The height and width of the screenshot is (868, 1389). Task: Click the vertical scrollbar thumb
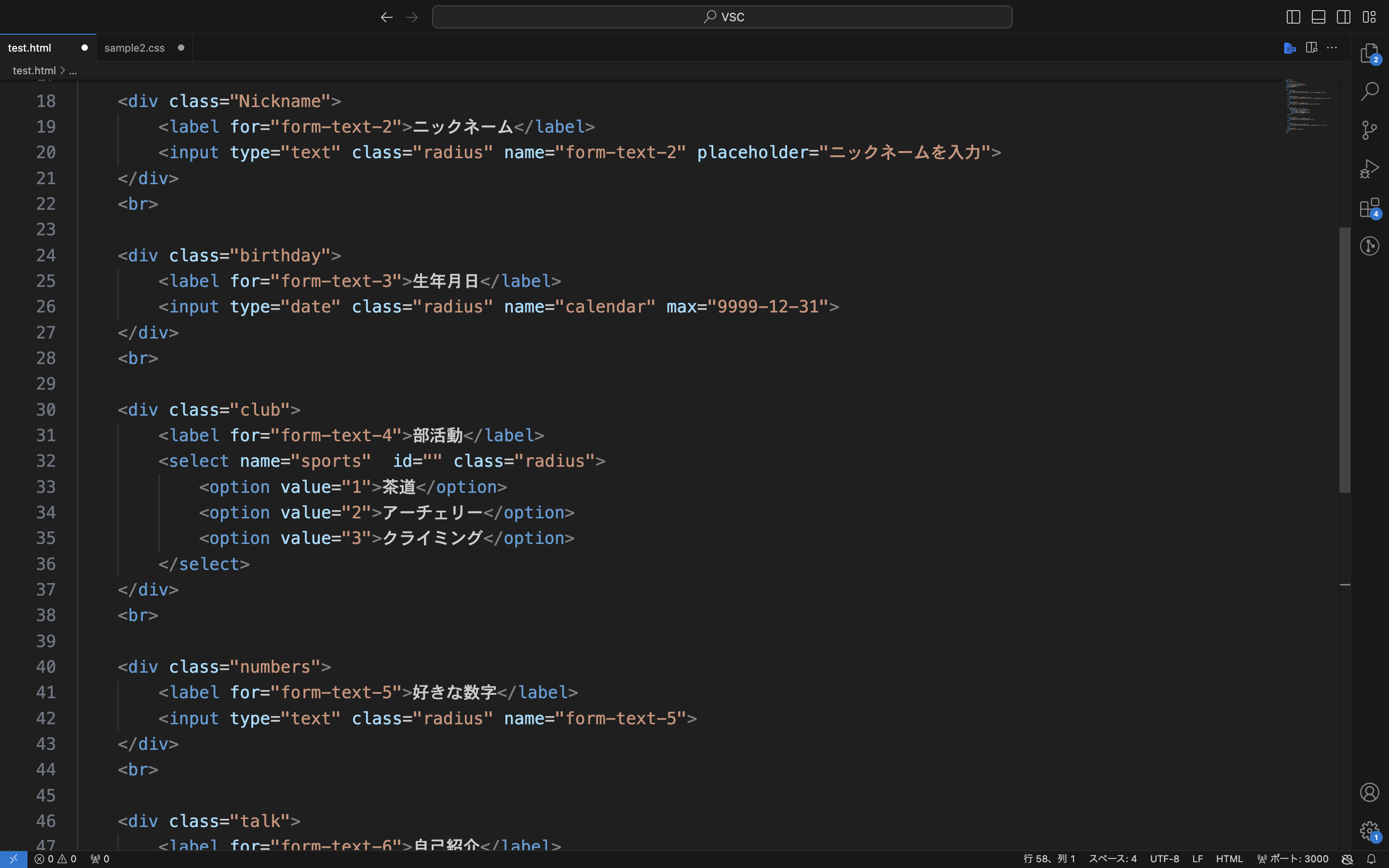[x=1345, y=360]
